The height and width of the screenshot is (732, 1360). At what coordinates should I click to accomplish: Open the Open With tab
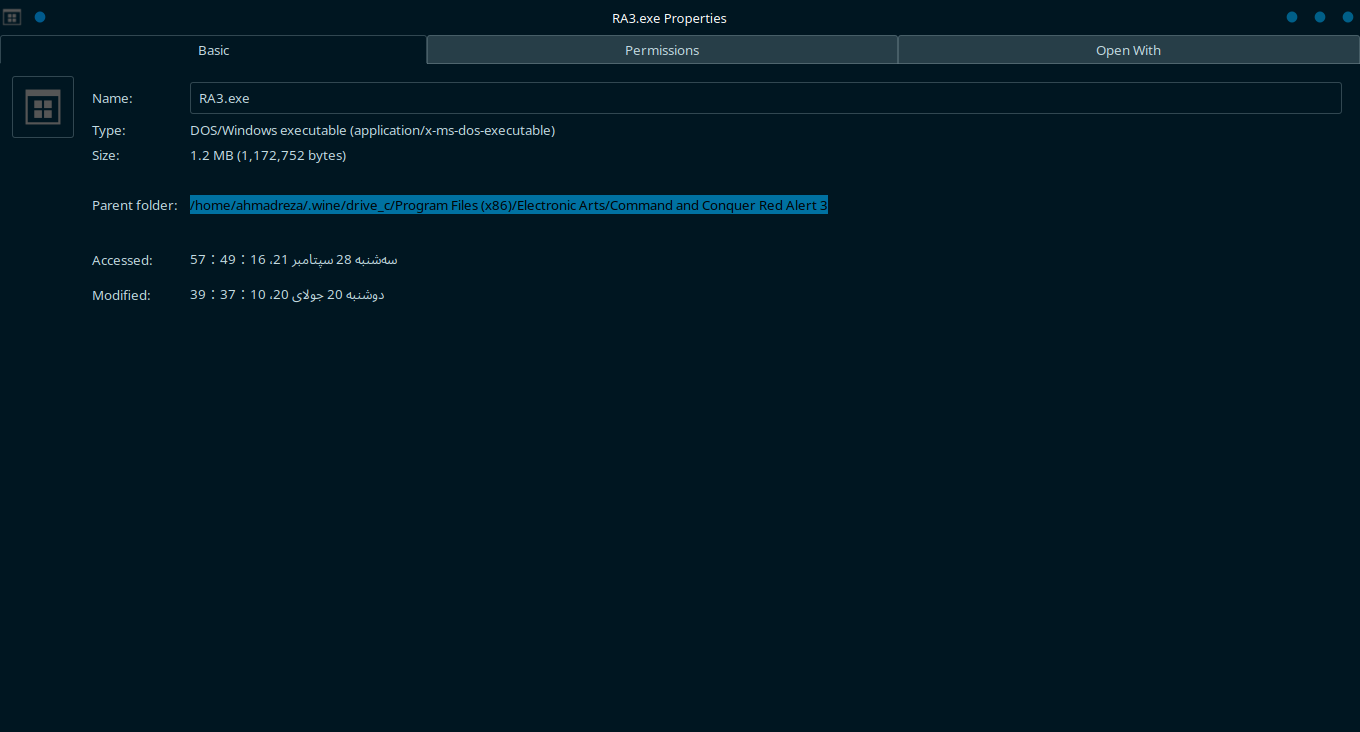(1128, 50)
